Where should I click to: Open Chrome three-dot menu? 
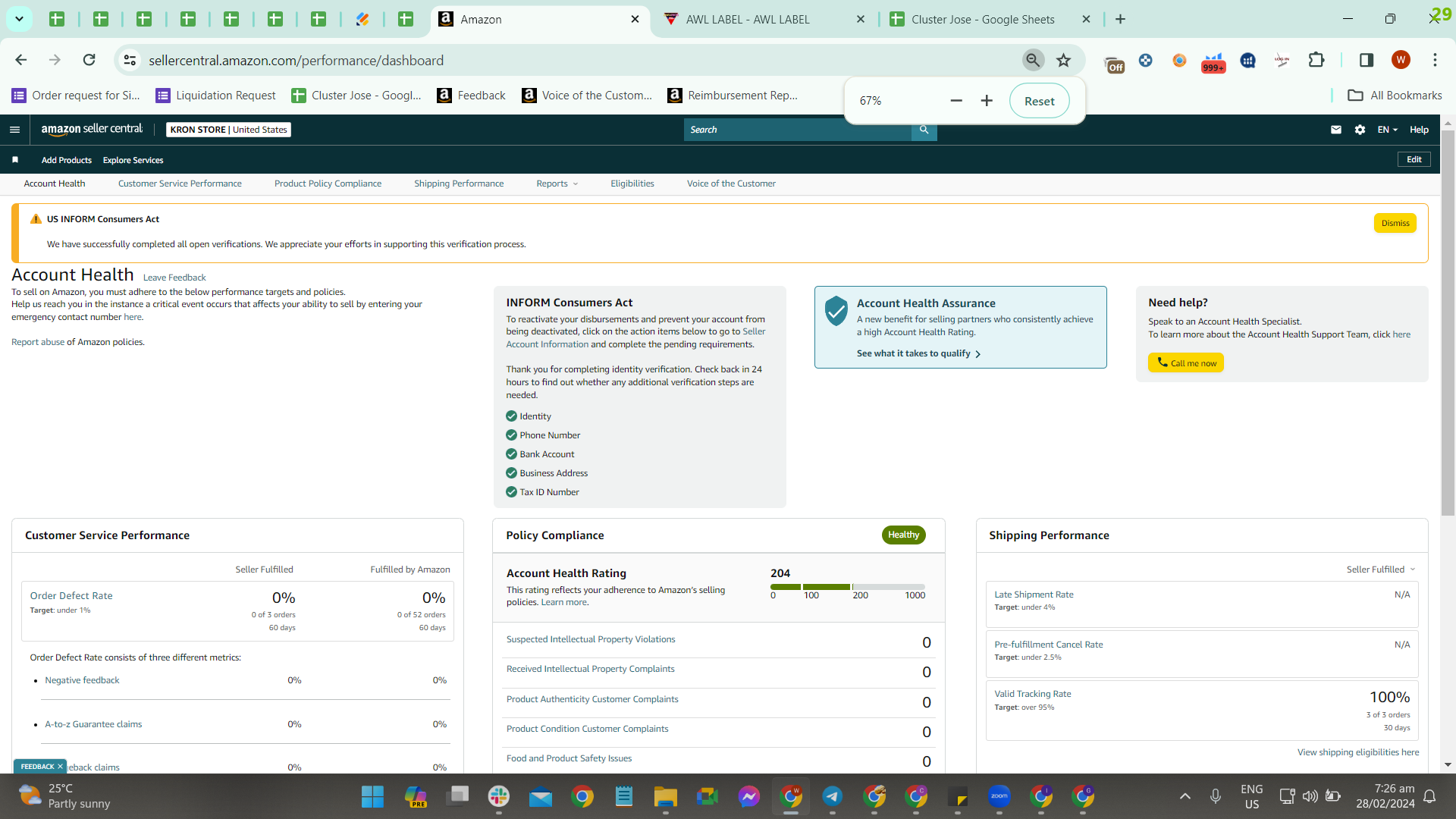tap(1435, 60)
